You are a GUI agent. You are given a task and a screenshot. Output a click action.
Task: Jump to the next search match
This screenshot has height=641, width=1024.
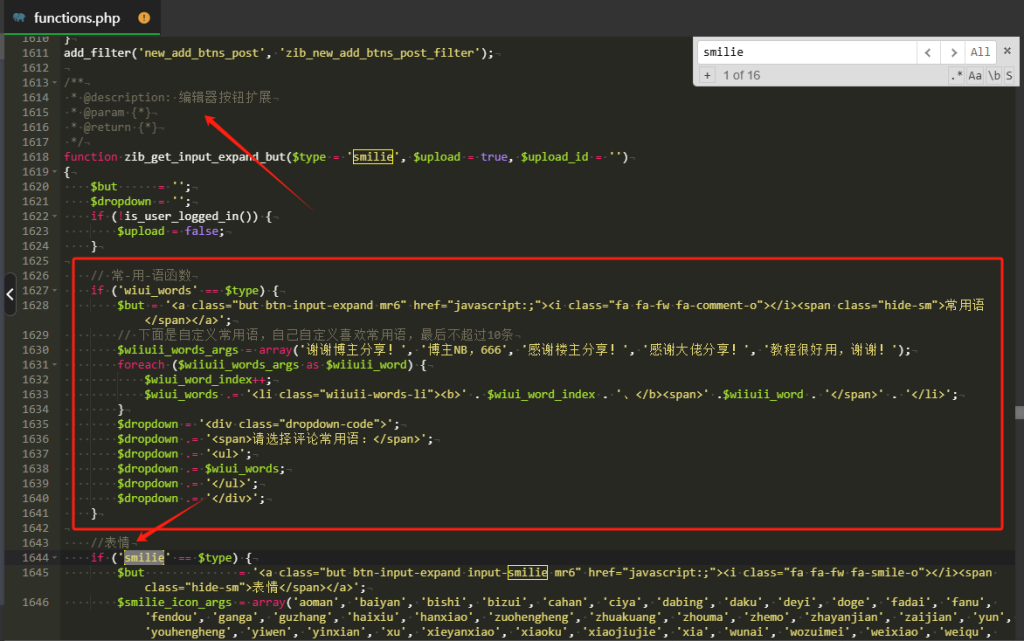pos(954,52)
